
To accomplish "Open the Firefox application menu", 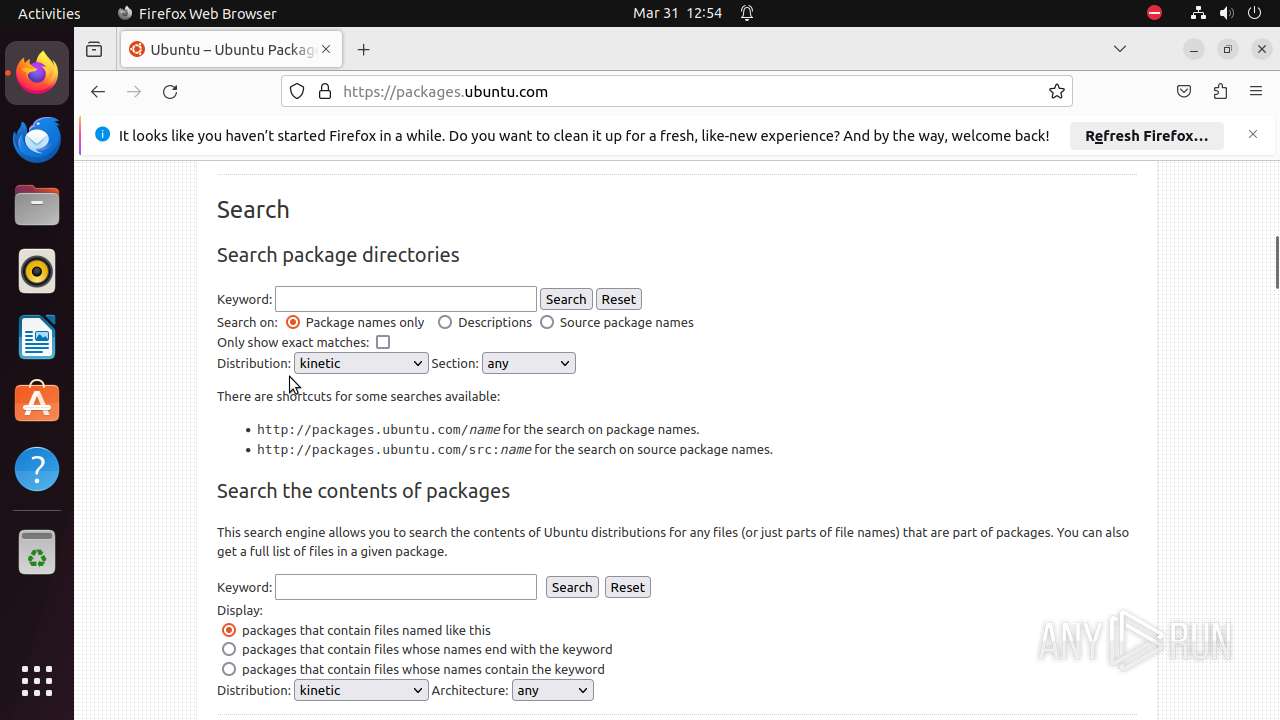I will point(1256,91).
